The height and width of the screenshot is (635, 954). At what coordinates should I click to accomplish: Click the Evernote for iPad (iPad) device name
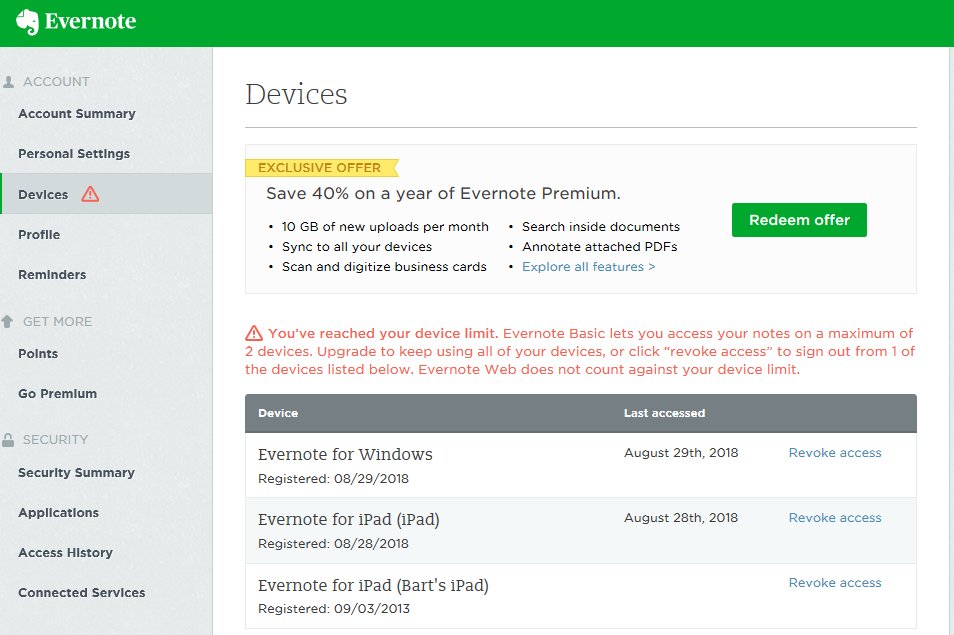pos(349,519)
